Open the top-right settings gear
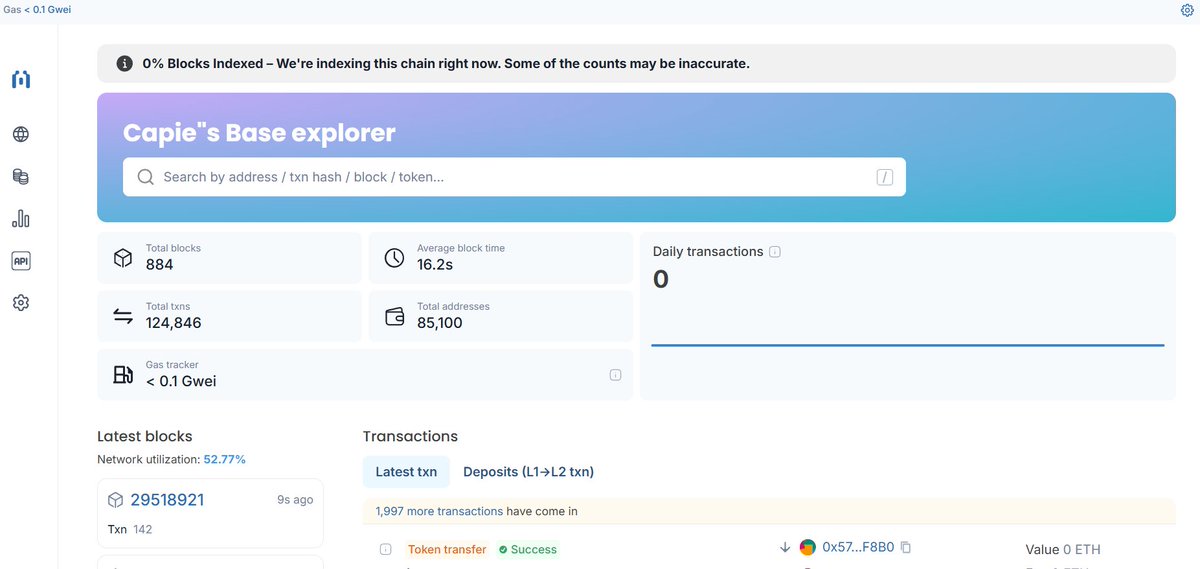 tap(1188, 10)
